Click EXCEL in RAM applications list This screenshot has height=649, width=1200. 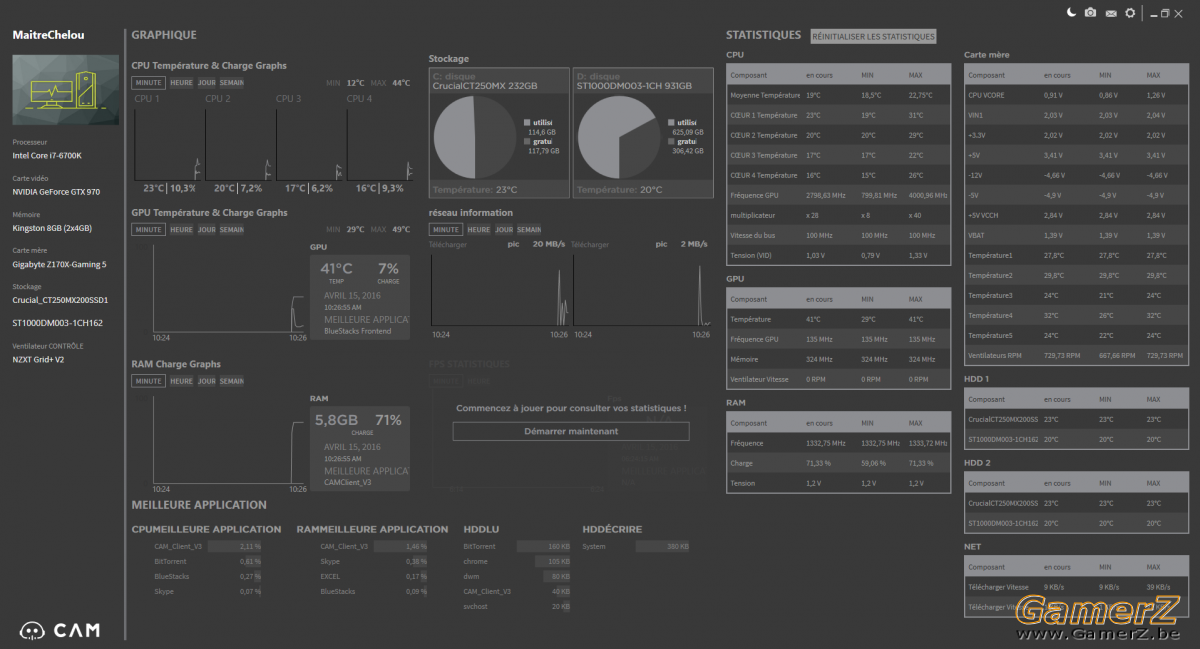pos(330,576)
